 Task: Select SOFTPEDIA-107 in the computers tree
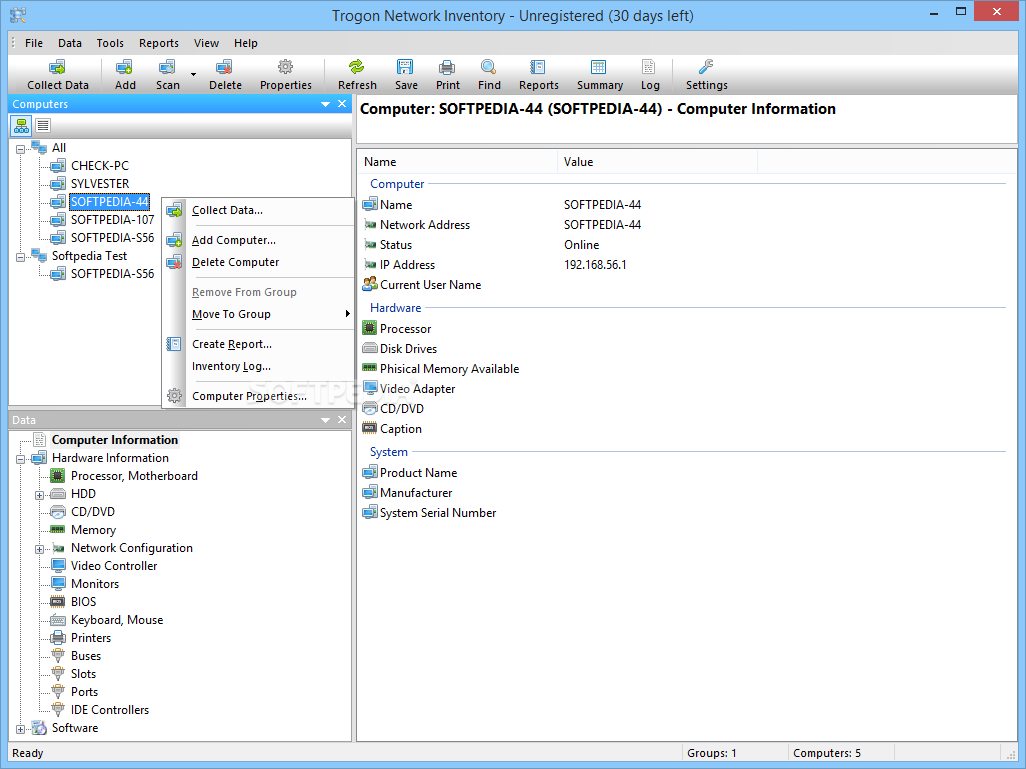tap(113, 220)
